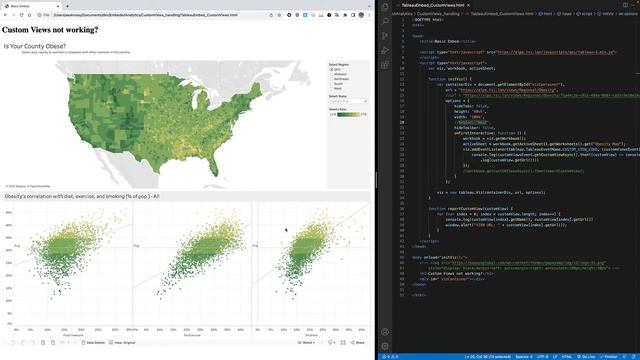Open Chrome side panel icon

(353, 15)
